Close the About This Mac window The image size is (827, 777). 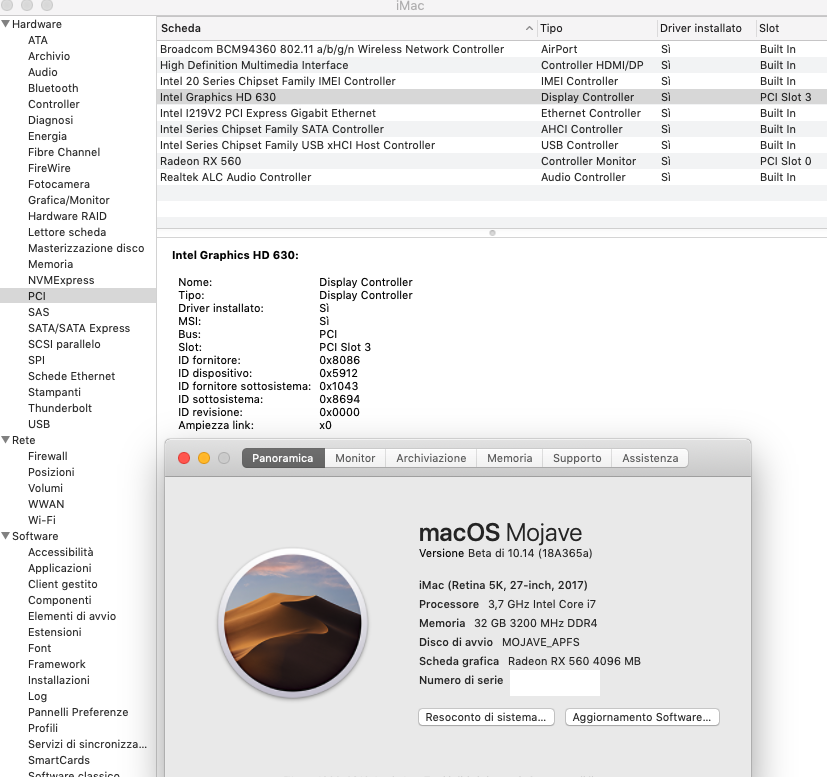tap(184, 458)
